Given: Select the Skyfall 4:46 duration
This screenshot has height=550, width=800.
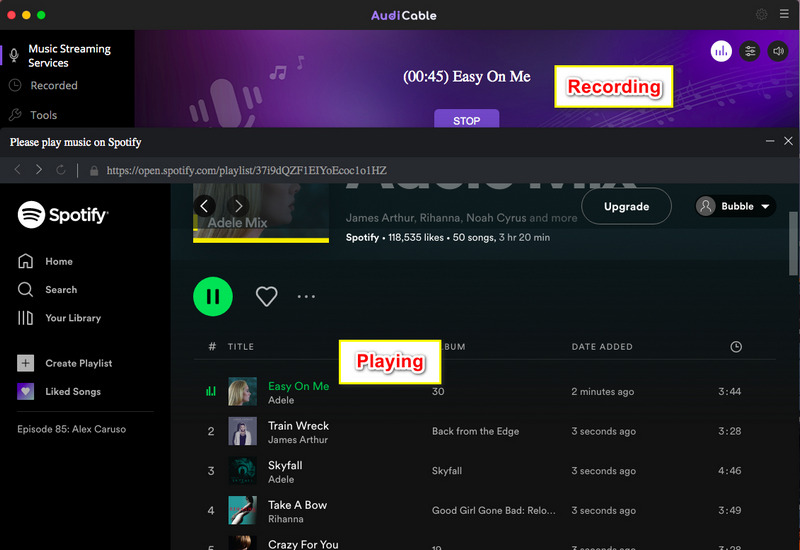Looking at the screenshot, I should pyautogui.click(x=730, y=470).
